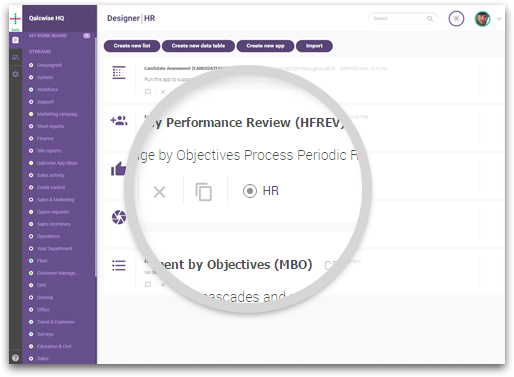Click the add-person icon in app list
The height and width of the screenshot is (377, 514).
click(x=119, y=120)
